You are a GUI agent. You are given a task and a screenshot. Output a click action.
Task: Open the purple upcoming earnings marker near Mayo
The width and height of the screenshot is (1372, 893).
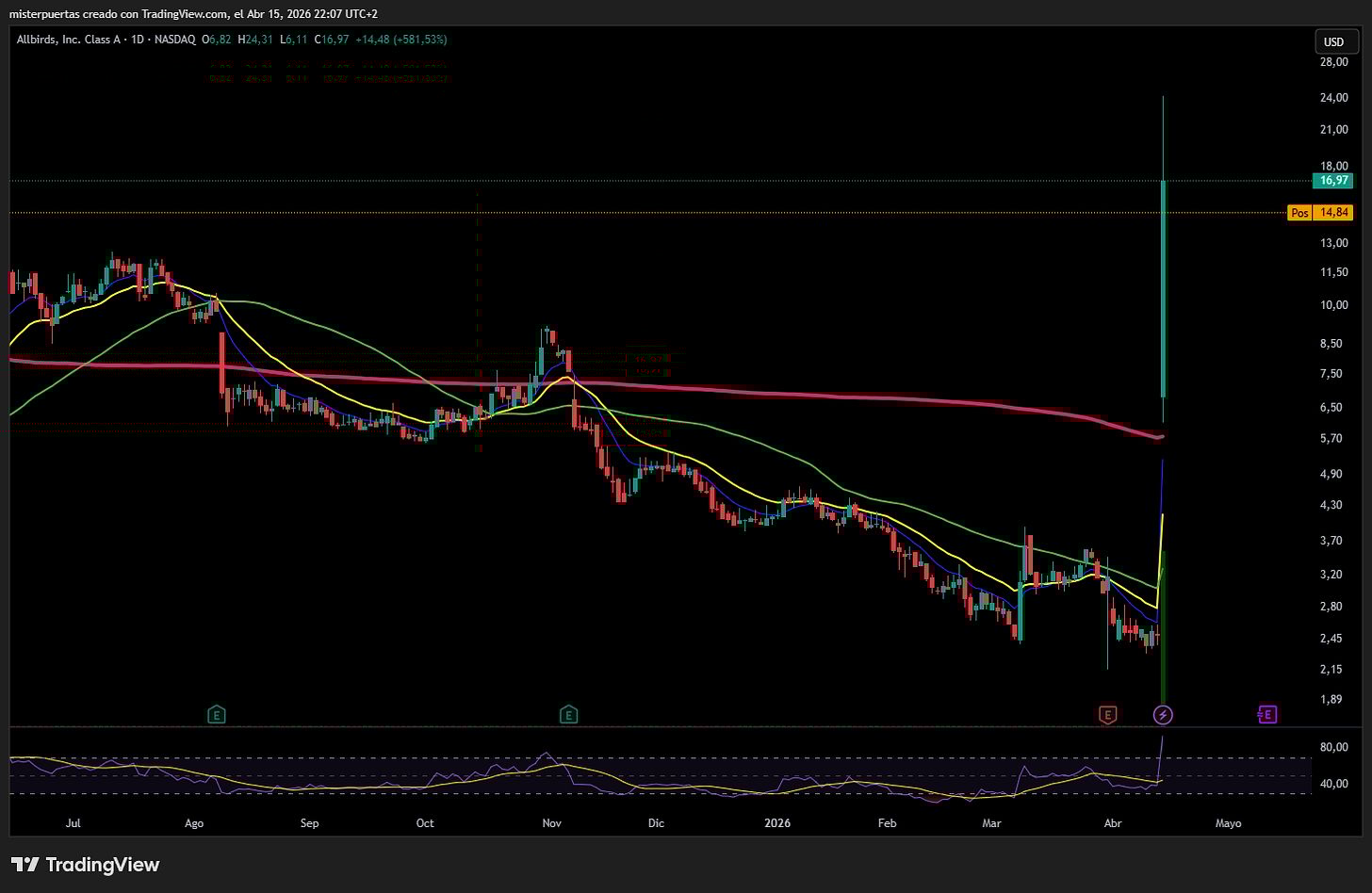pyautogui.click(x=1267, y=715)
